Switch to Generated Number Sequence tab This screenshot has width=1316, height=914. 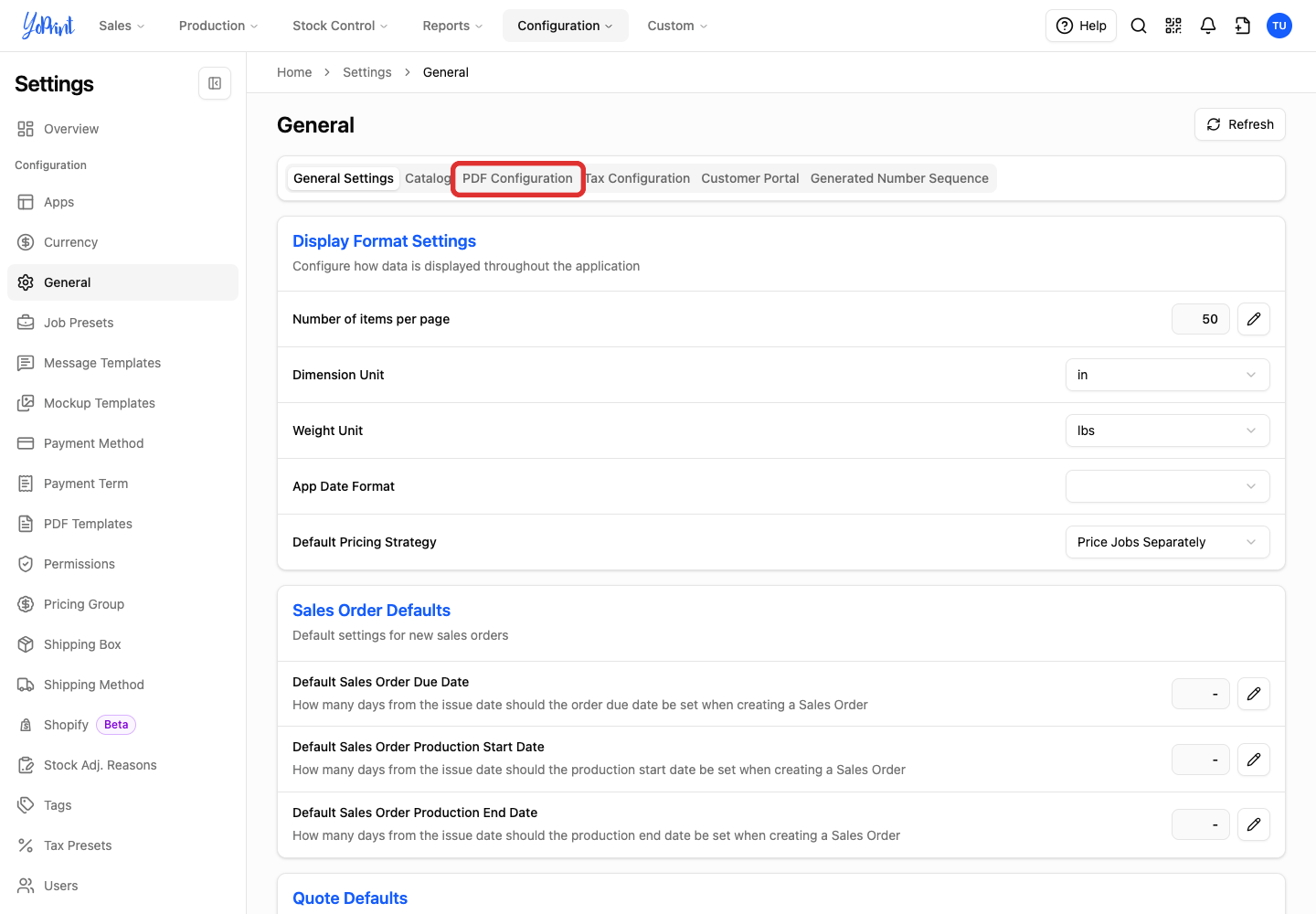point(899,178)
